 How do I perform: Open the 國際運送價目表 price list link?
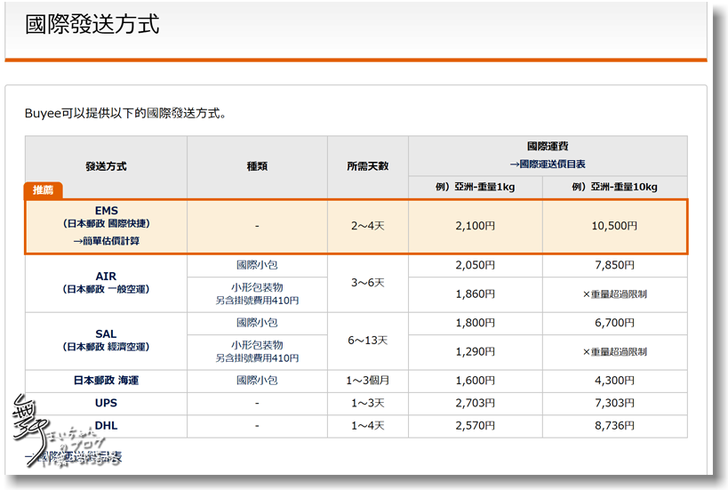548,163
